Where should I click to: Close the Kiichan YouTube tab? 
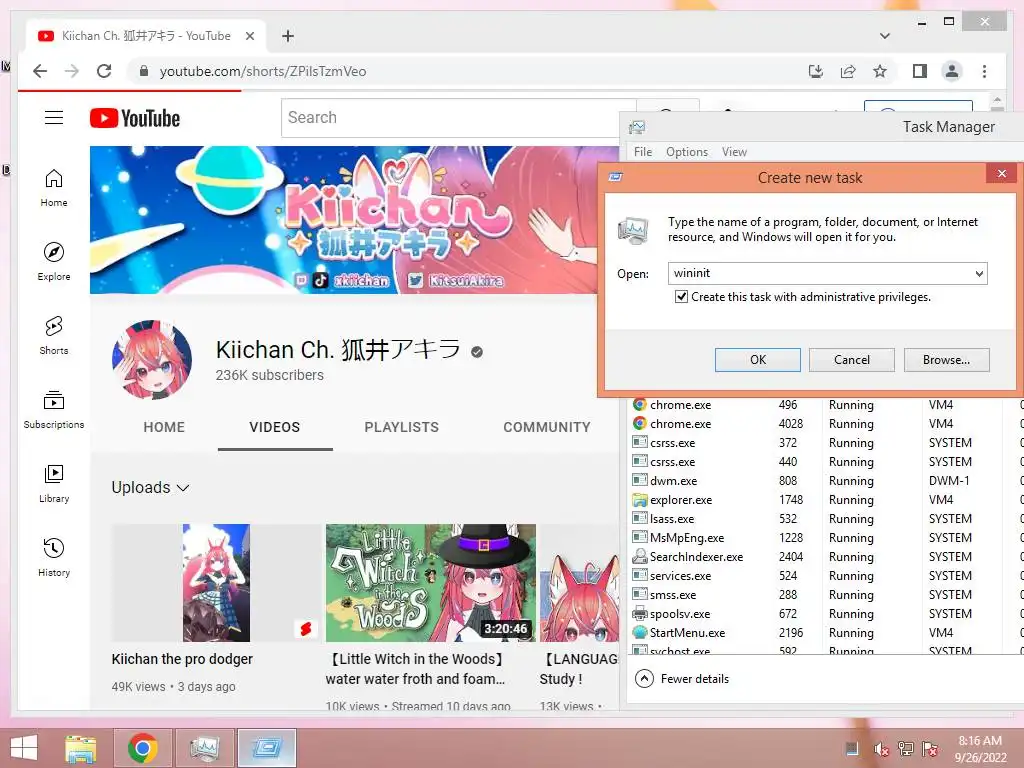(x=249, y=36)
